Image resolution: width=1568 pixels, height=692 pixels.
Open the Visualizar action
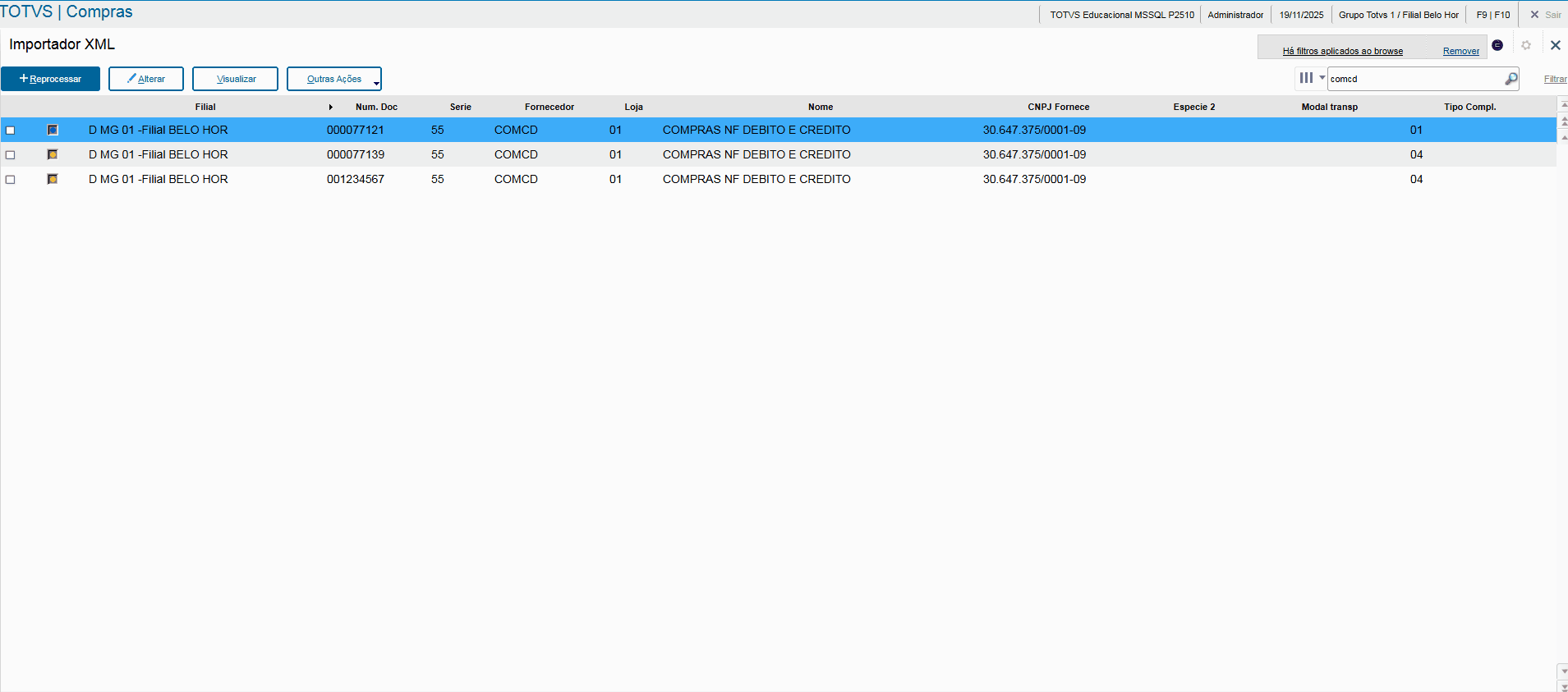pos(236,79)
